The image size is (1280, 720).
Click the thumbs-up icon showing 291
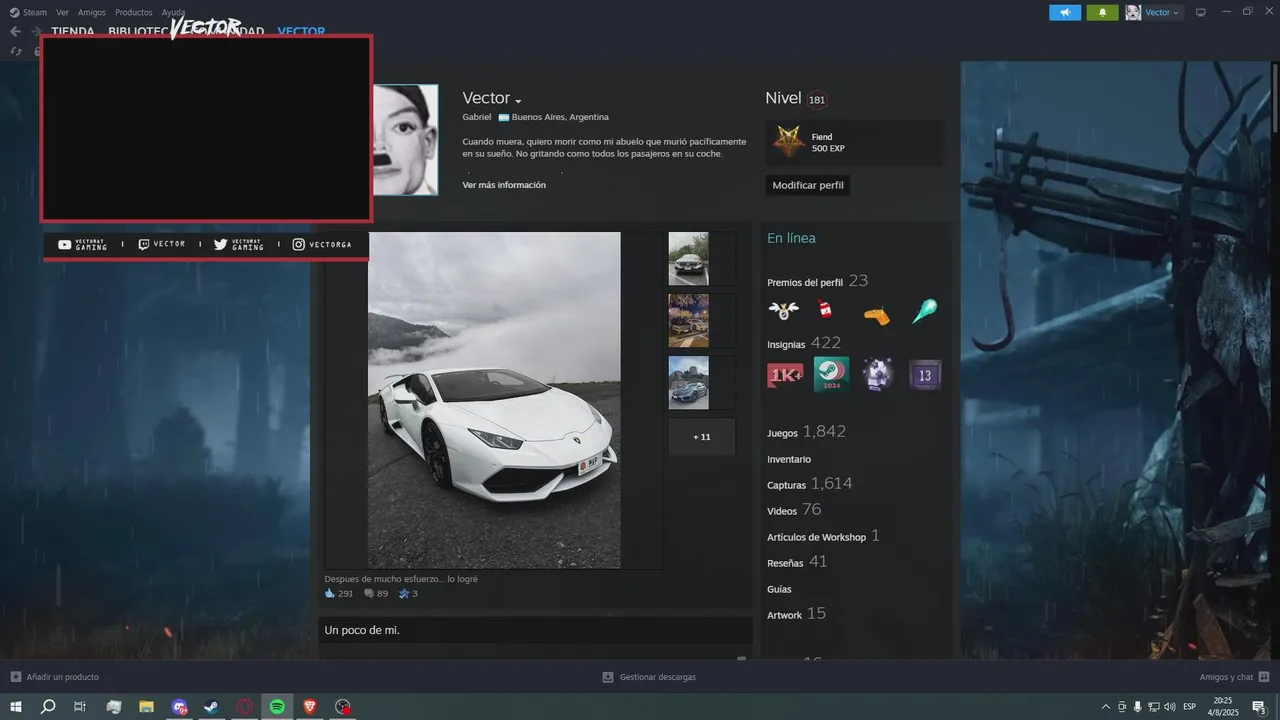330,594
